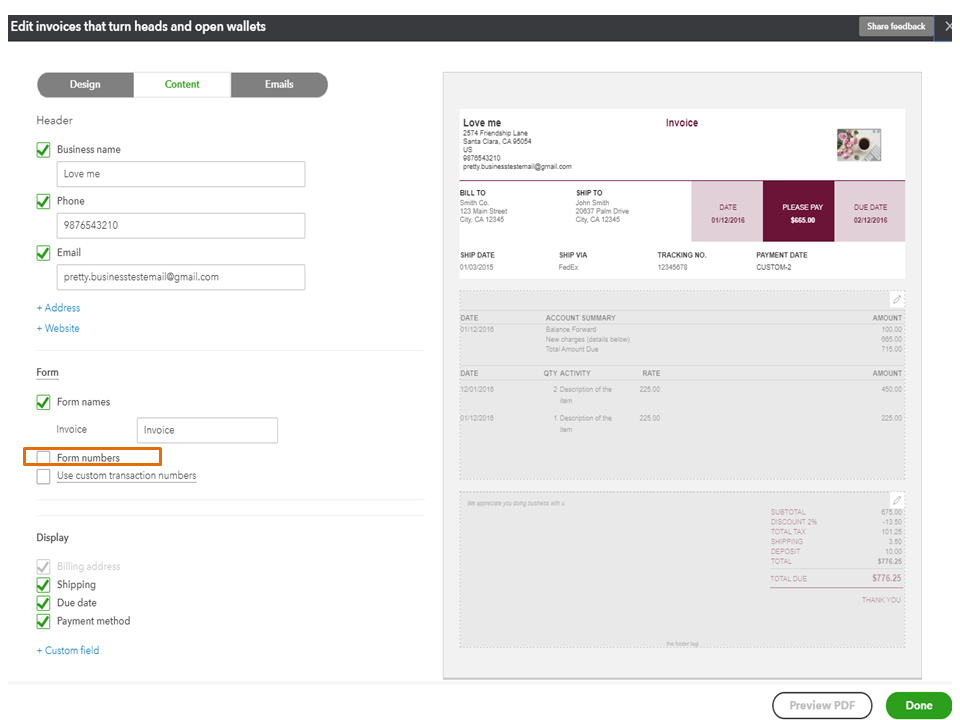960x720 pixels.
Task: Click the Share feedback button
Action: pos(896,26)
